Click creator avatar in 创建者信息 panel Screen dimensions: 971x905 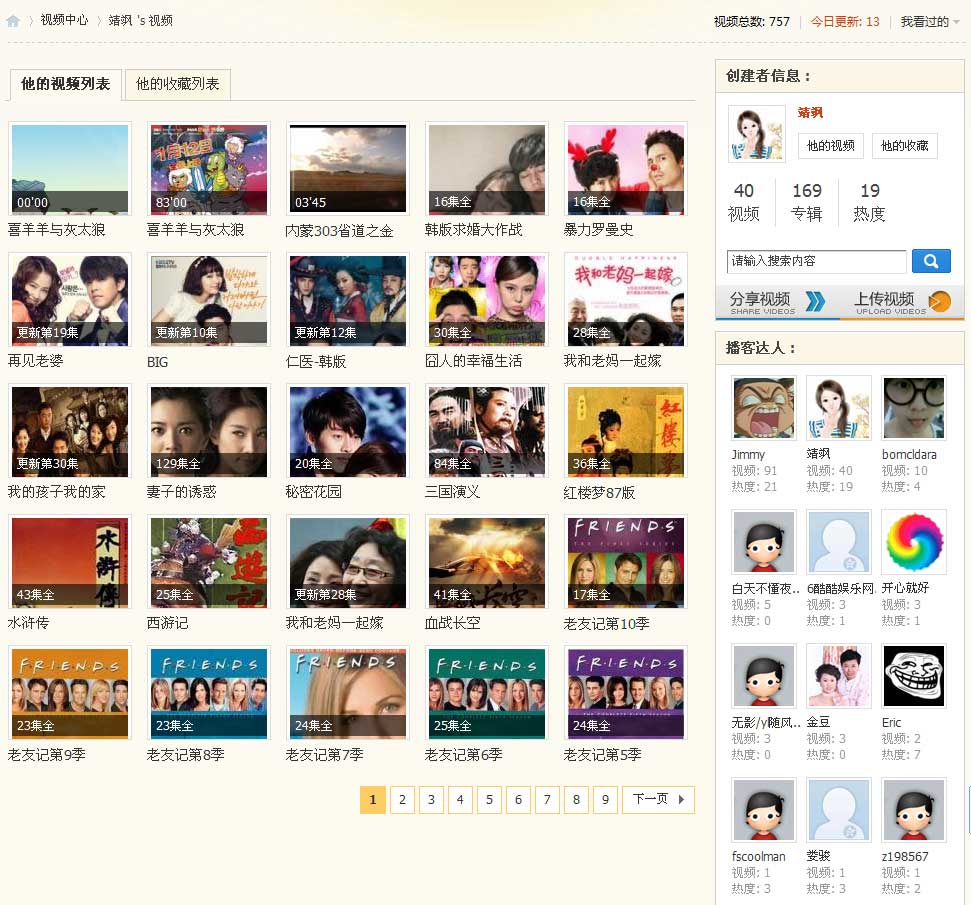coord(757,134)
